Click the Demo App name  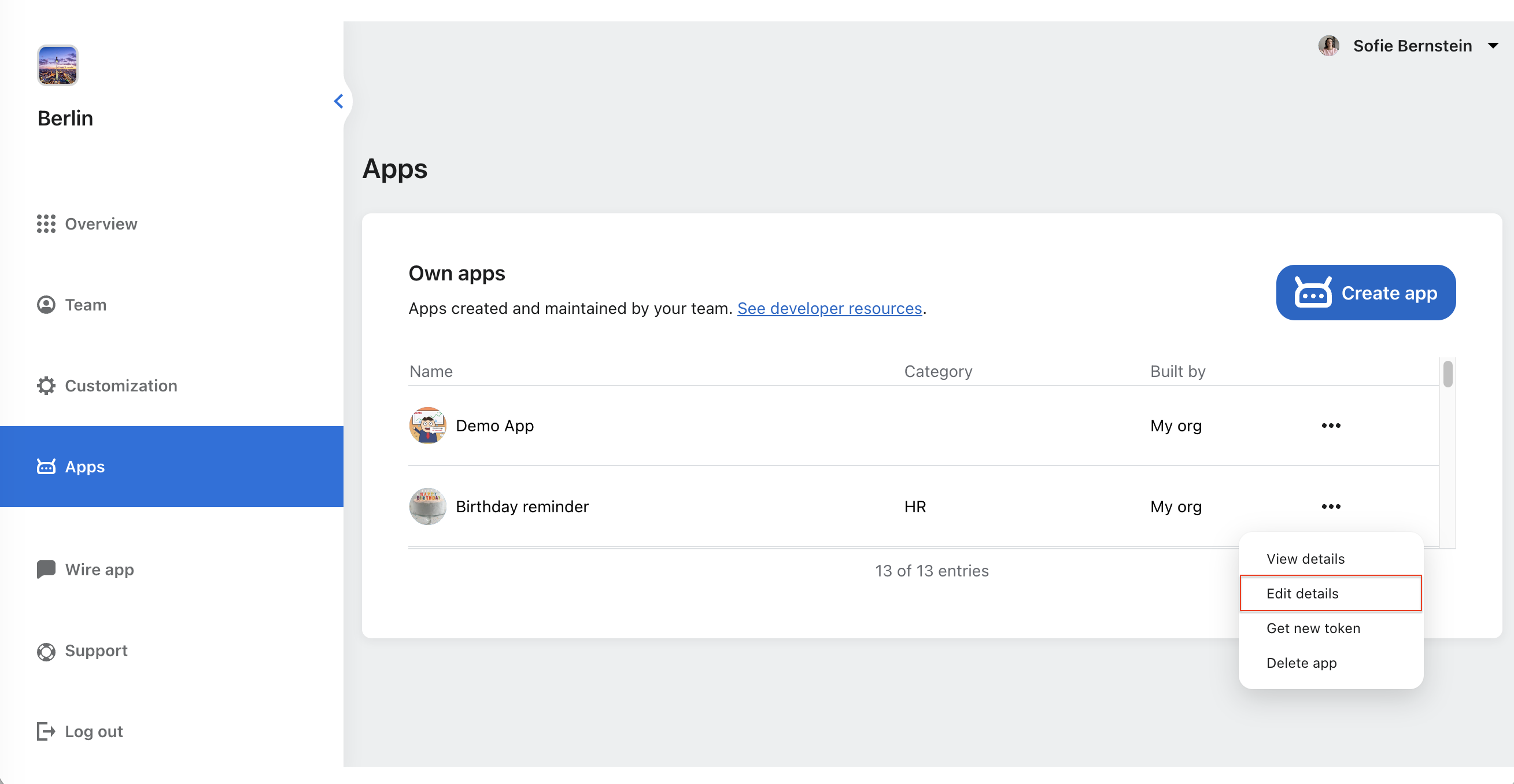(x=495, y=426)
